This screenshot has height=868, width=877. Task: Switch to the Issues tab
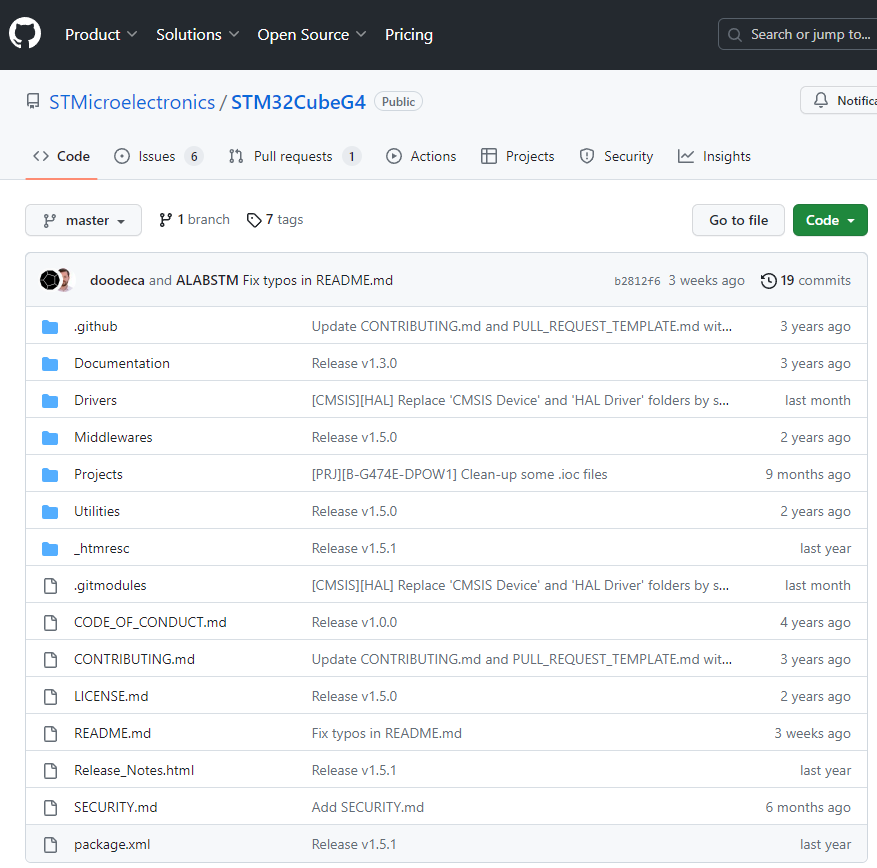click(158, 157)
